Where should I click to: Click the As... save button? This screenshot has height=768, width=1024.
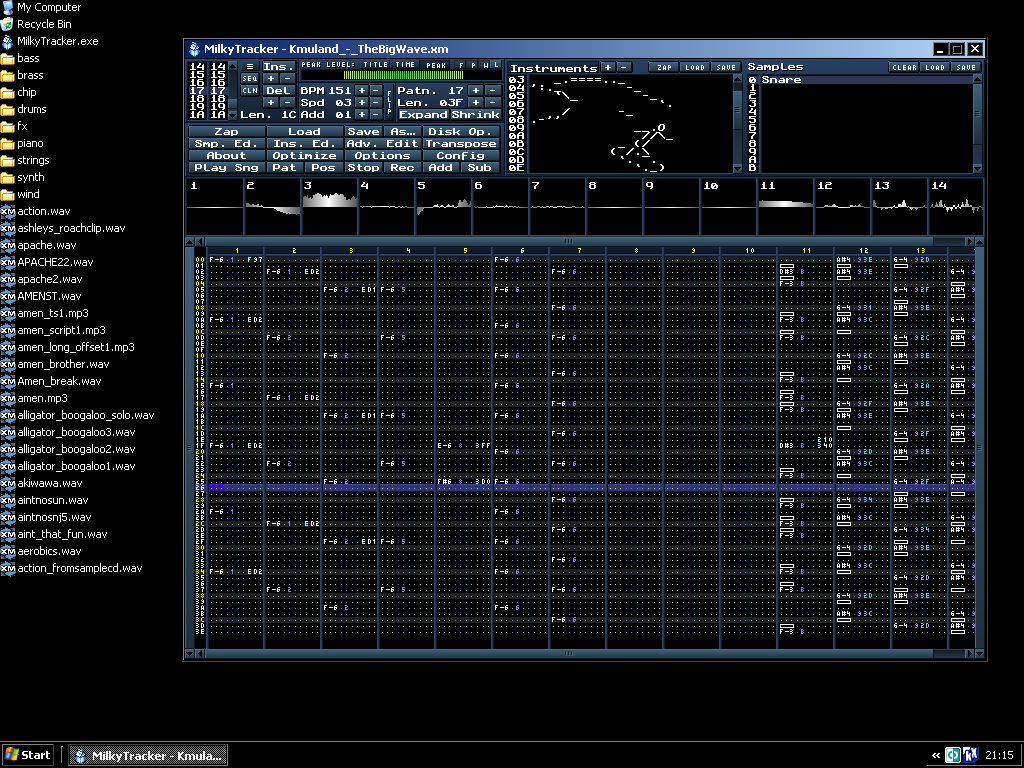point(402,131)
